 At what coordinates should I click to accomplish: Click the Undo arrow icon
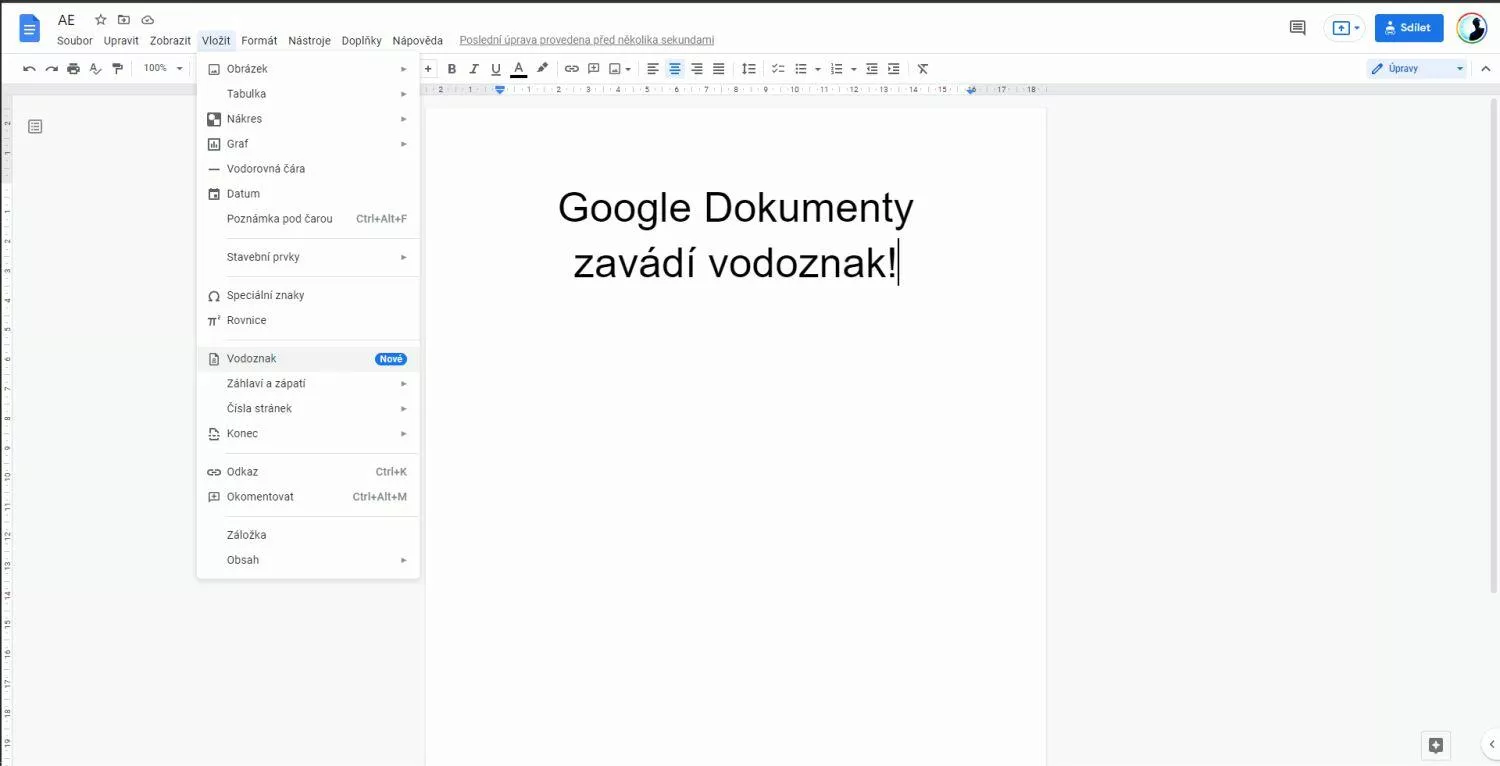[29, 69]
